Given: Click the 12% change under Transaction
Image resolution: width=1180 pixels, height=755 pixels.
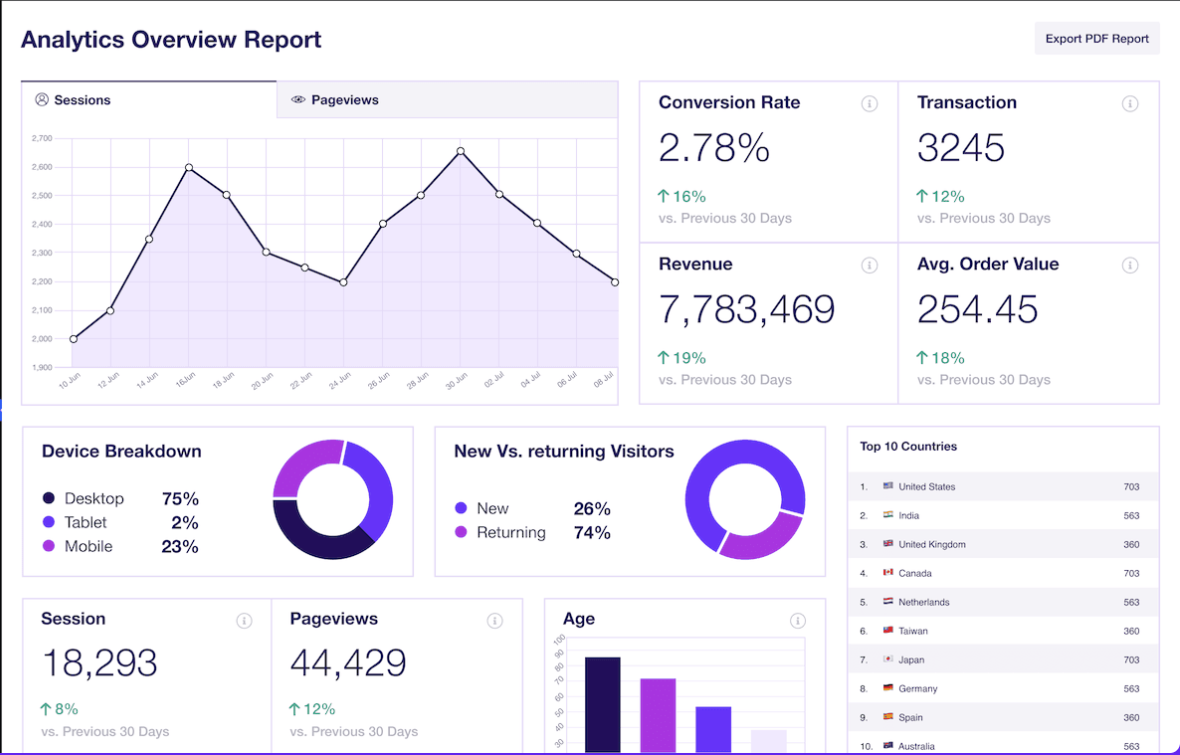Looking at the screenshot, I should tap(940, 196).
